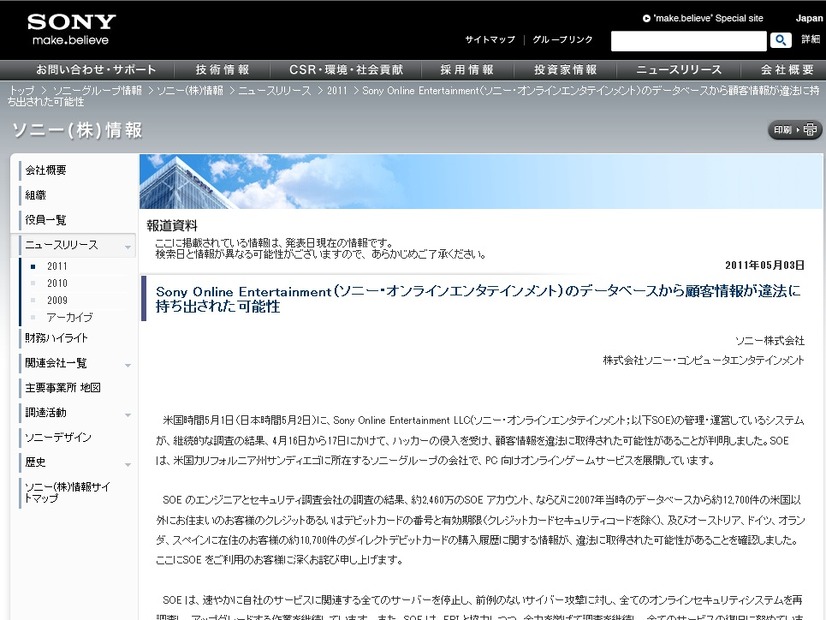This screenshot has height=620, width=826.
Task: Open 財務ハイライト in sidebar
Action: pyautogui.click(x=56, y=338)
